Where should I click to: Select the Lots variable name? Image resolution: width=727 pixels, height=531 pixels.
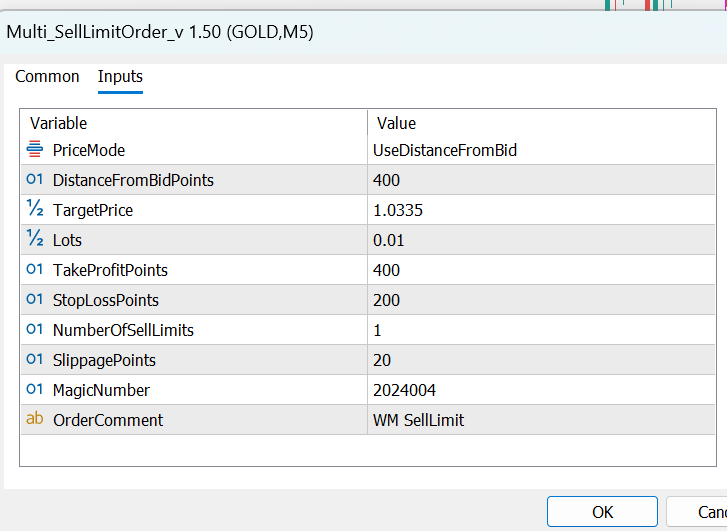pyautogui.click(x=67, y=240)
